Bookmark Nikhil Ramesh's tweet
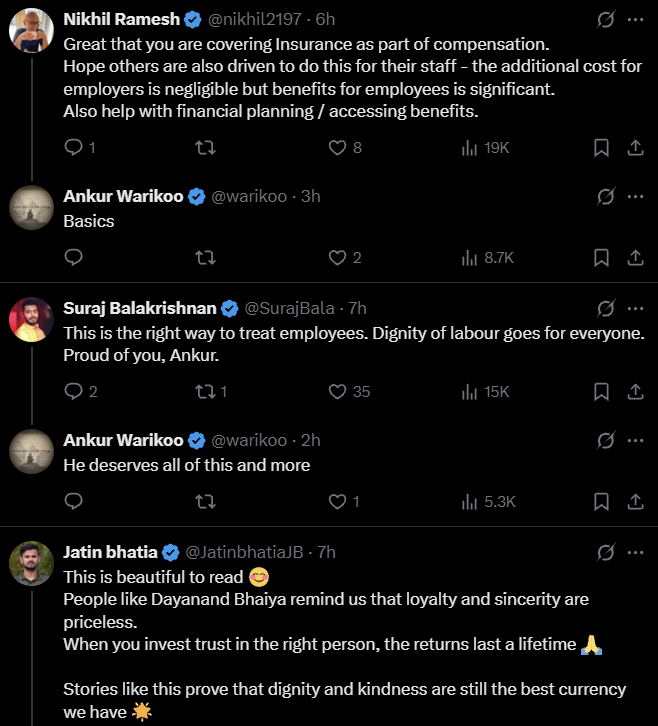658x726 pixels. [601, 148]
